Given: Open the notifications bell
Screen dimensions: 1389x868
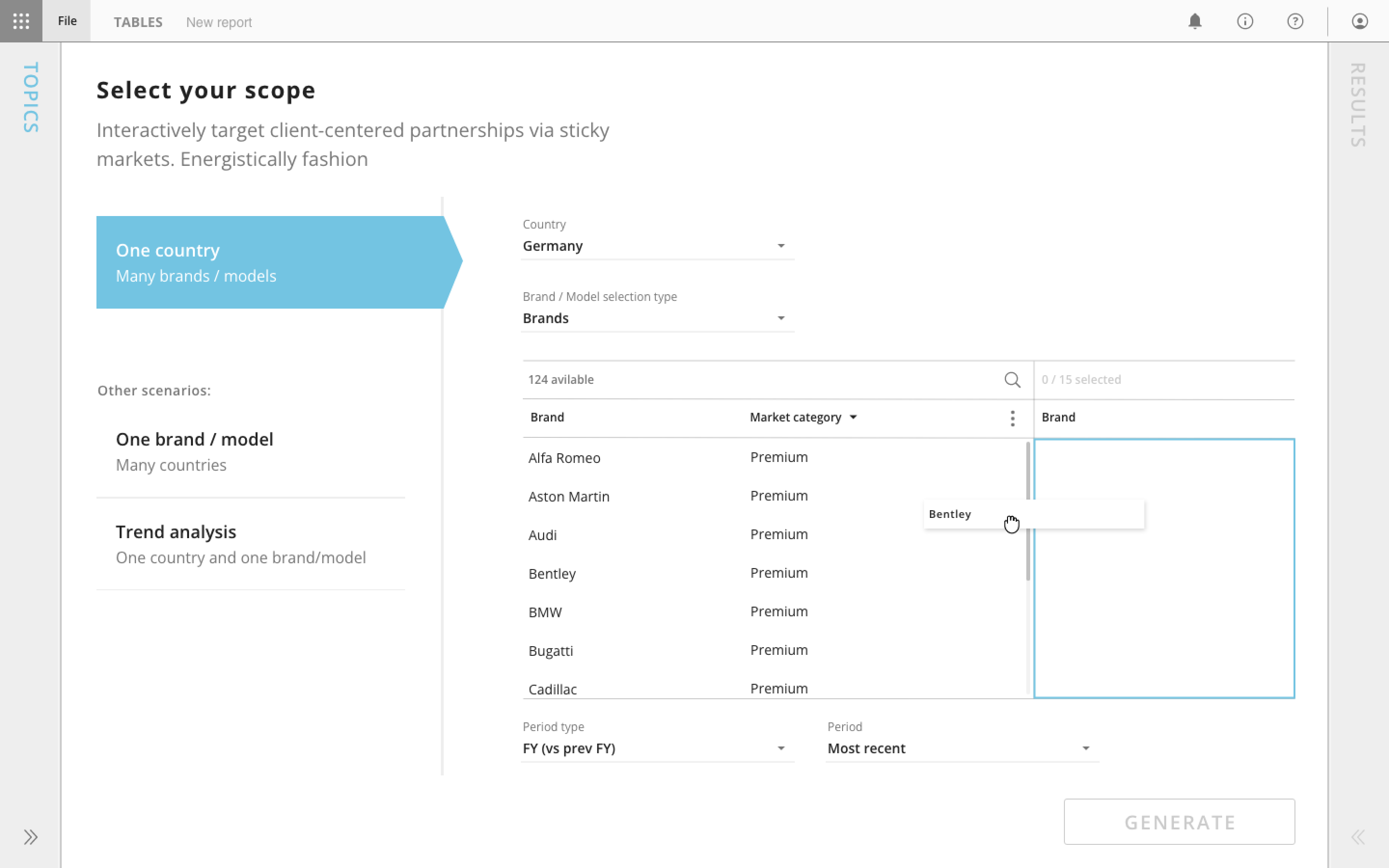Looking at the screenshot, I should 1195,22.
